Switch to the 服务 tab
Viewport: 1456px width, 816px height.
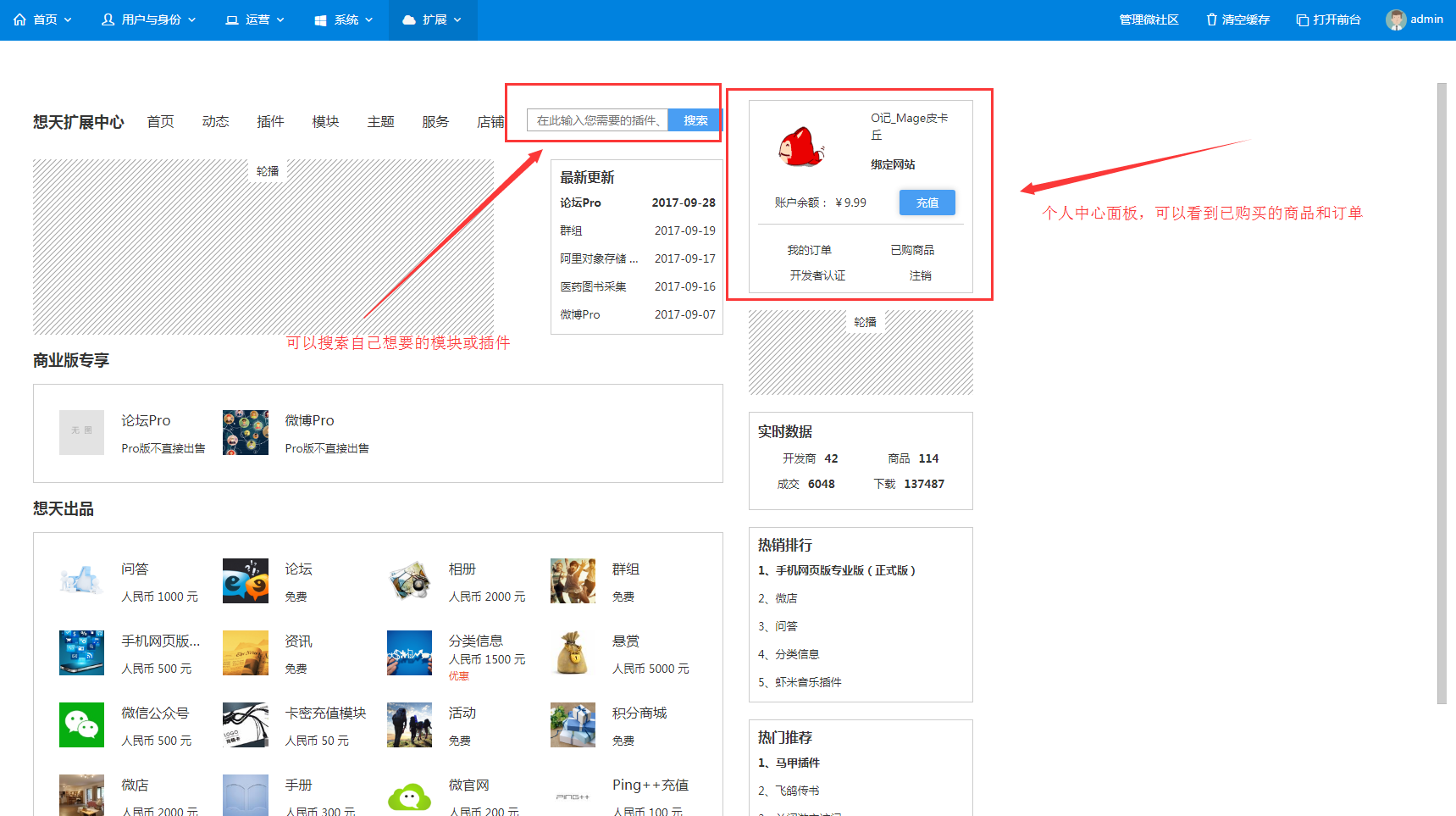(x=435, y=122)
